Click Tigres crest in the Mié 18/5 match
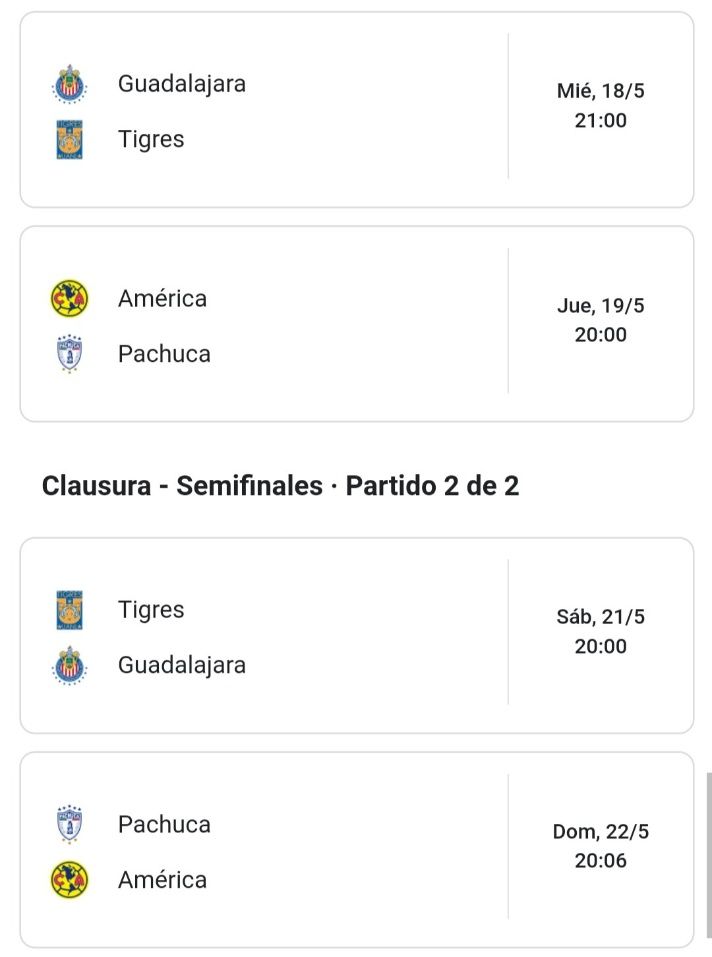This screenshot has height=957, width=712. point(69,139)
